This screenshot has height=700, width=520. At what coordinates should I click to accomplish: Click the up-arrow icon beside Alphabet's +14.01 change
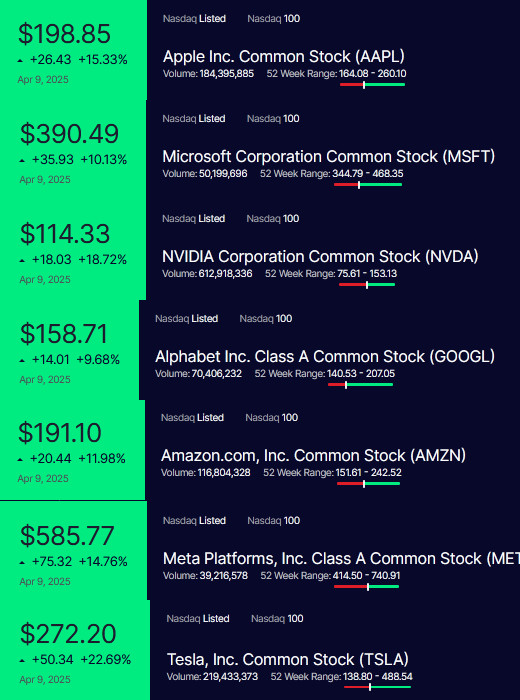point(22,360)
